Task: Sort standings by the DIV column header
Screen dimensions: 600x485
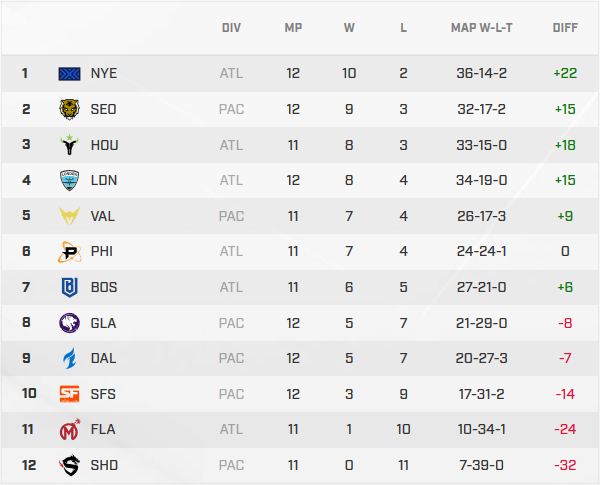Action: tap(231, 28)
